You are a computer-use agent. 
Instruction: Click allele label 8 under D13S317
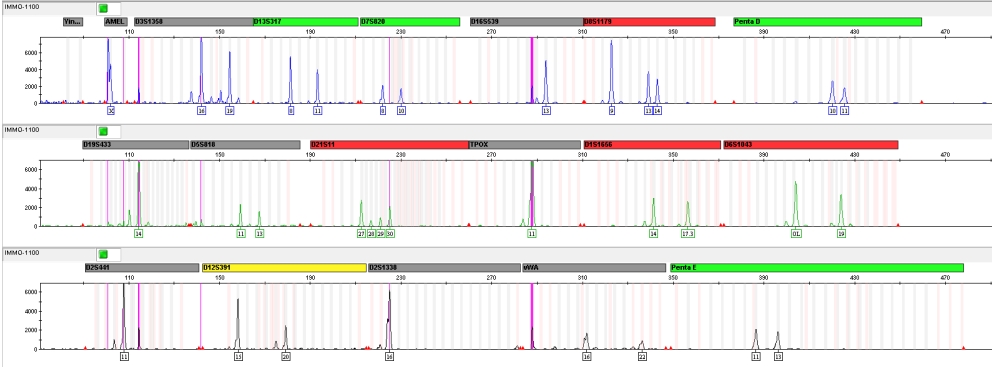tap(291, 110)
